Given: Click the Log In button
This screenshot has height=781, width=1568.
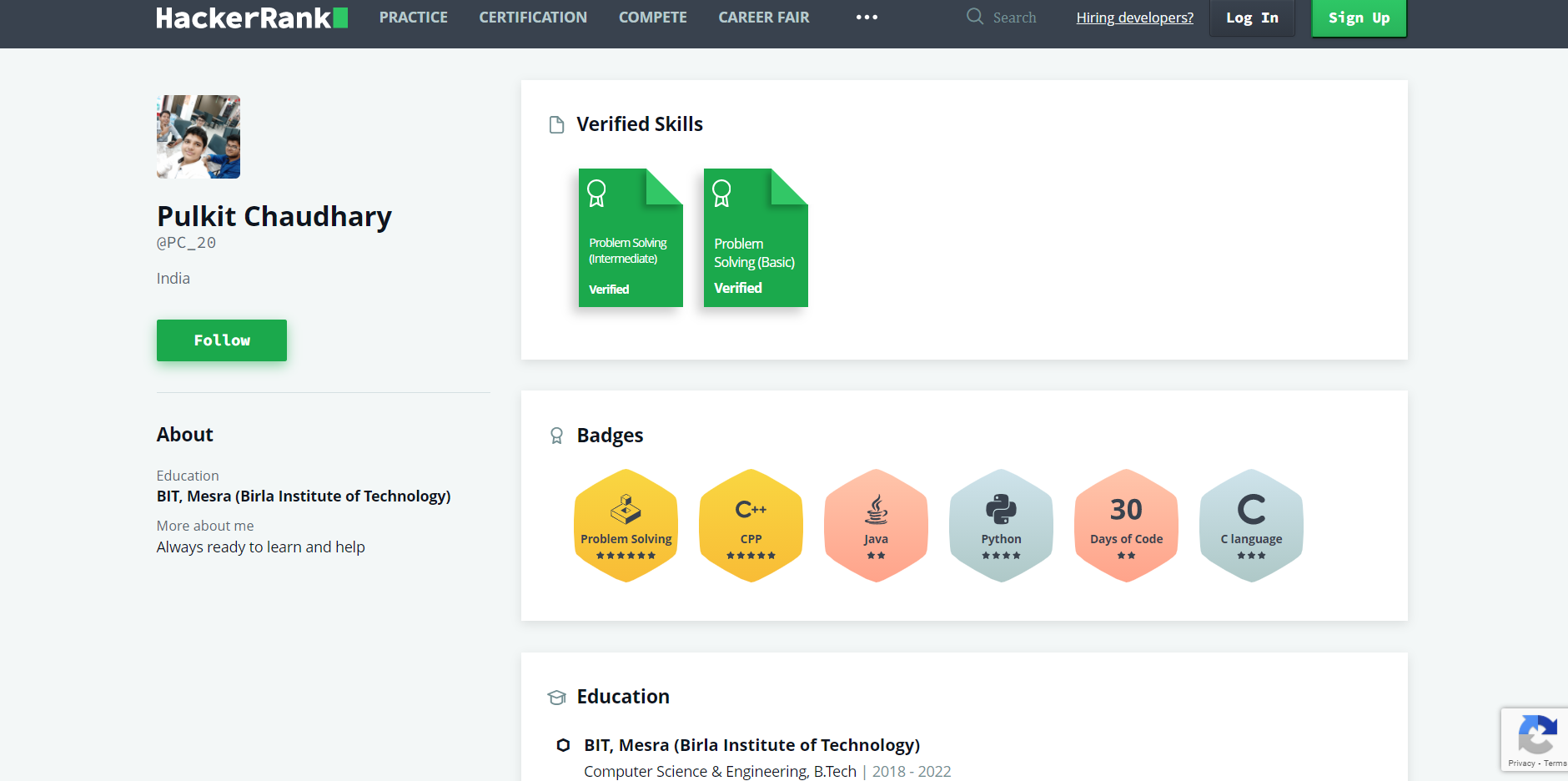Looking at the screenshot, I should tap(1252, 18).
